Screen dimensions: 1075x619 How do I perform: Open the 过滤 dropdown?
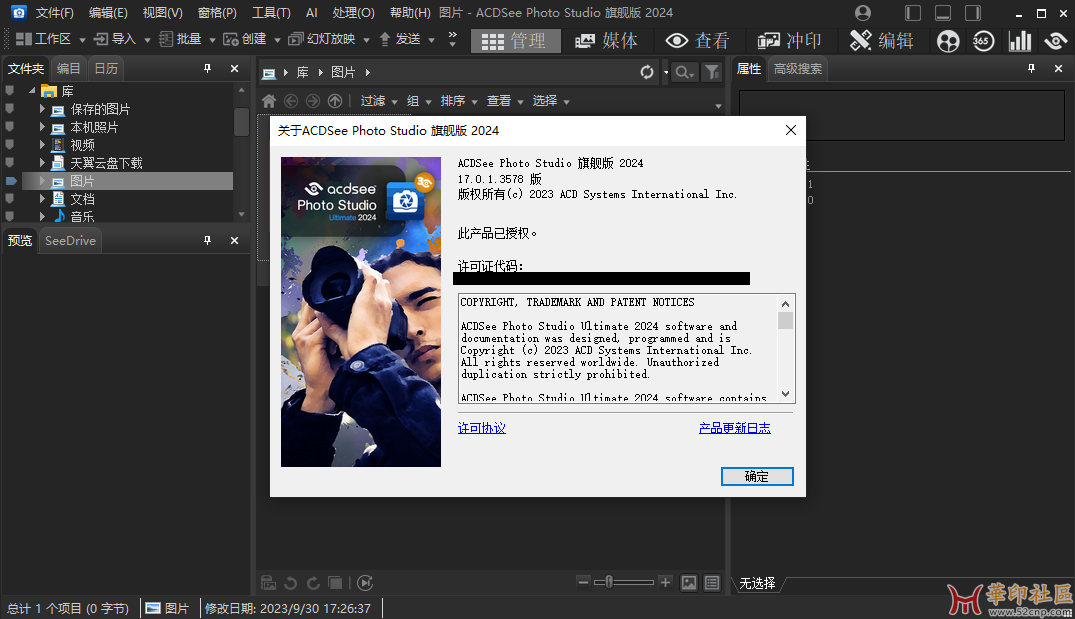379,101
